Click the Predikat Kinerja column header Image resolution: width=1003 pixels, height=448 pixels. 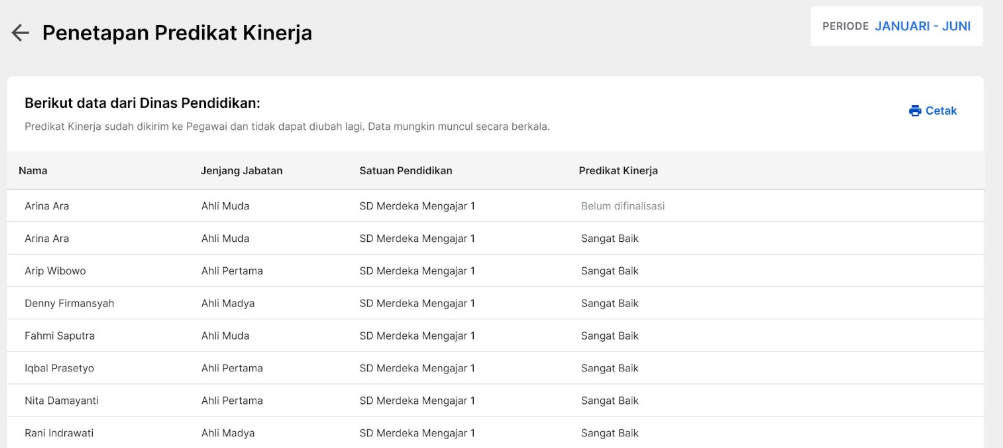pos(618,170)
